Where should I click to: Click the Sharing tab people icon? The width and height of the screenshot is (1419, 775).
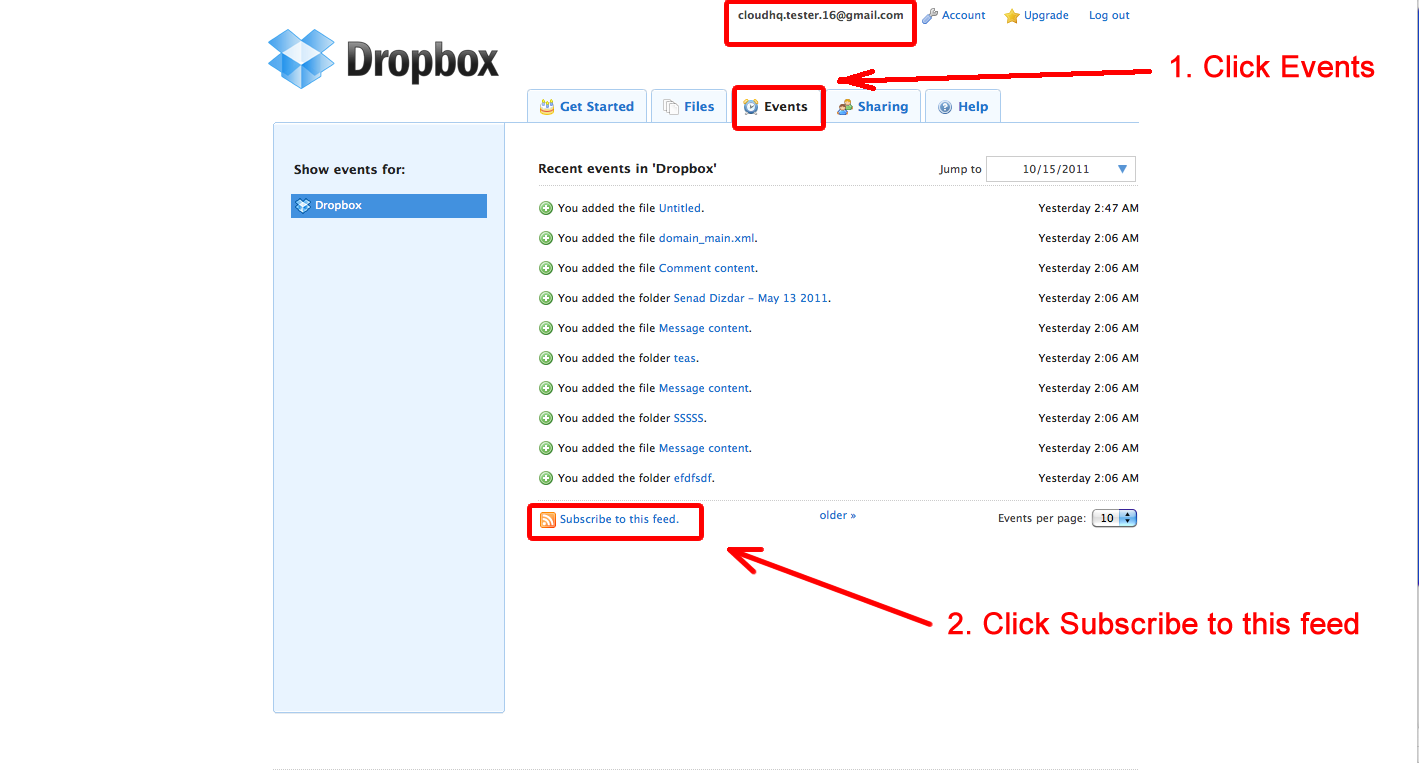(845, 107)
